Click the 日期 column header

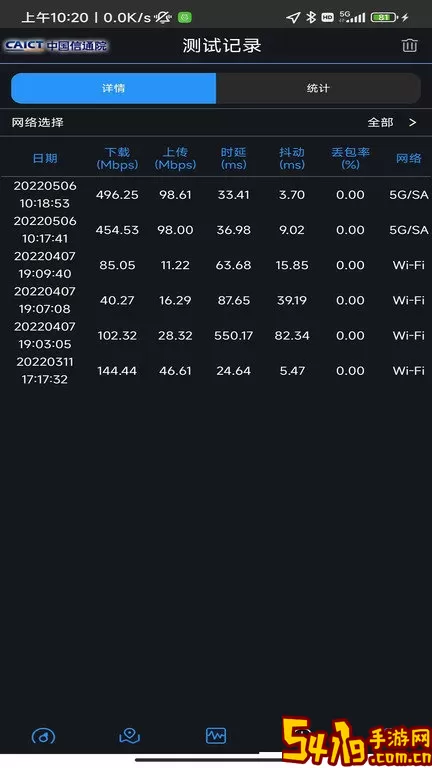[45, 158]
